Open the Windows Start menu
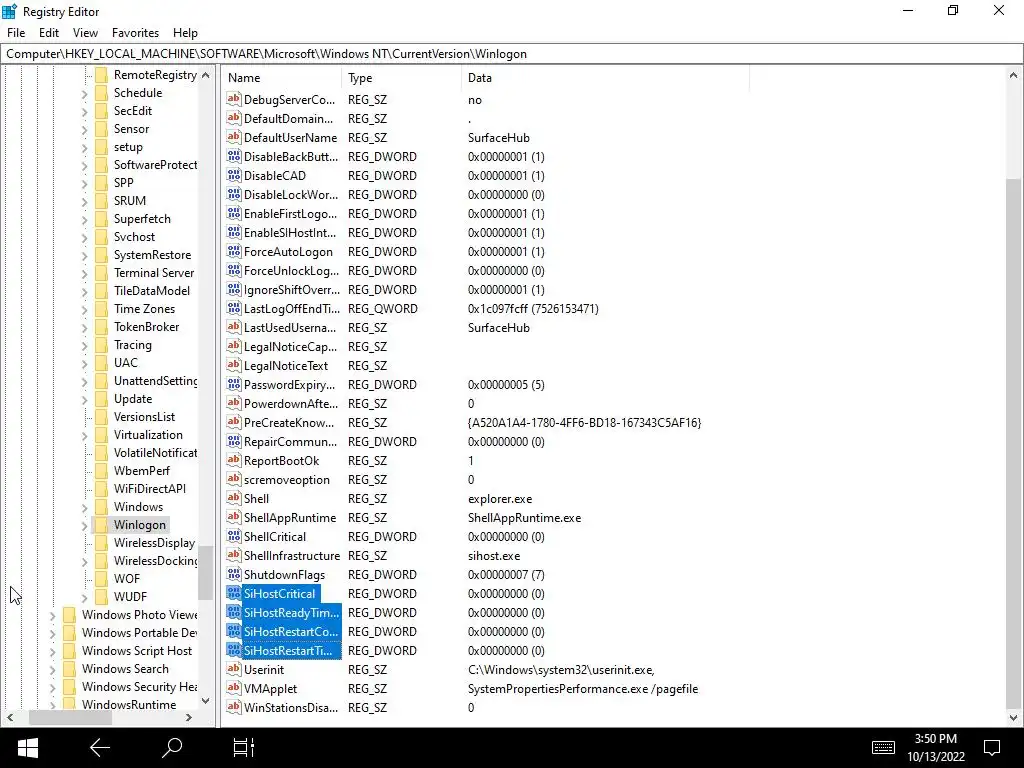Viewport: 1024px width, 768px height. click(x=27, y=748)
